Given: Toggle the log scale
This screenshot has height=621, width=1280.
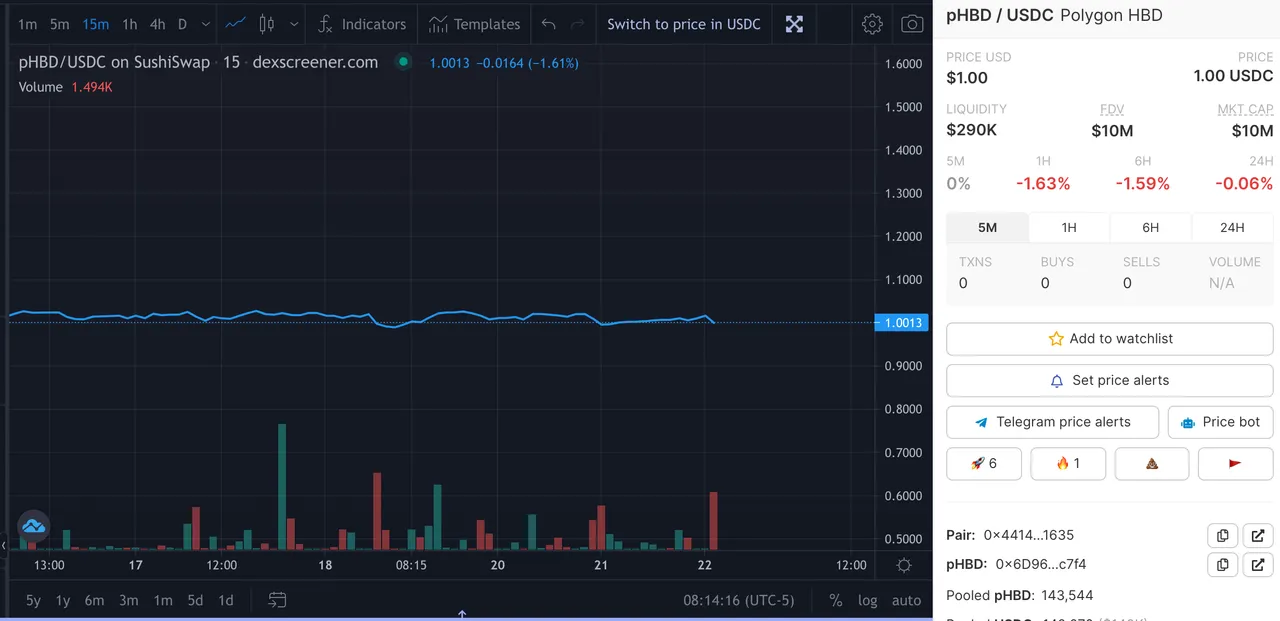Looking at the screenshot, I should (x=867, y=600).
